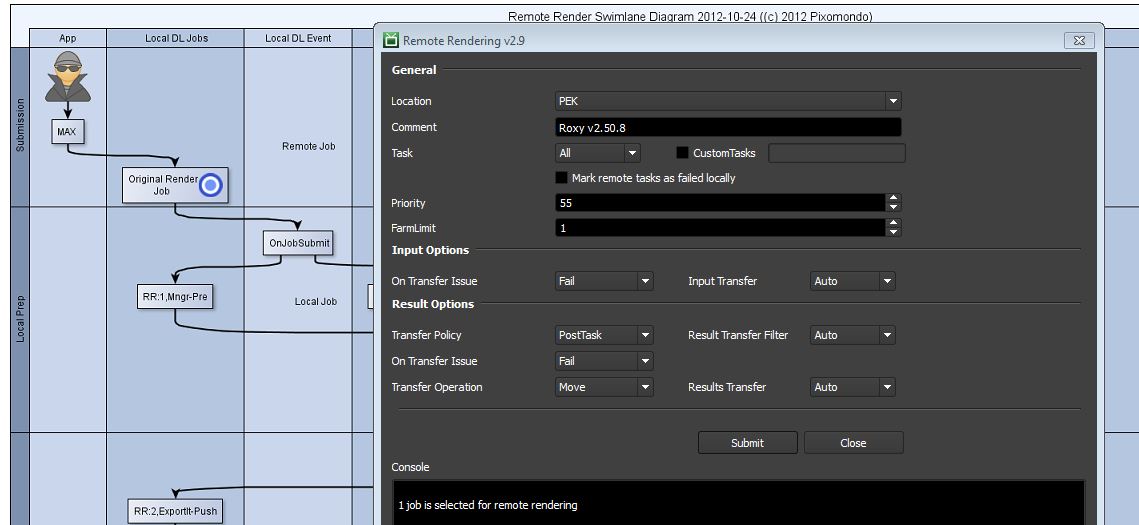Decrease Priority with the down arrow
This screenshot has height=525, width=1139.
coord(894,208)
